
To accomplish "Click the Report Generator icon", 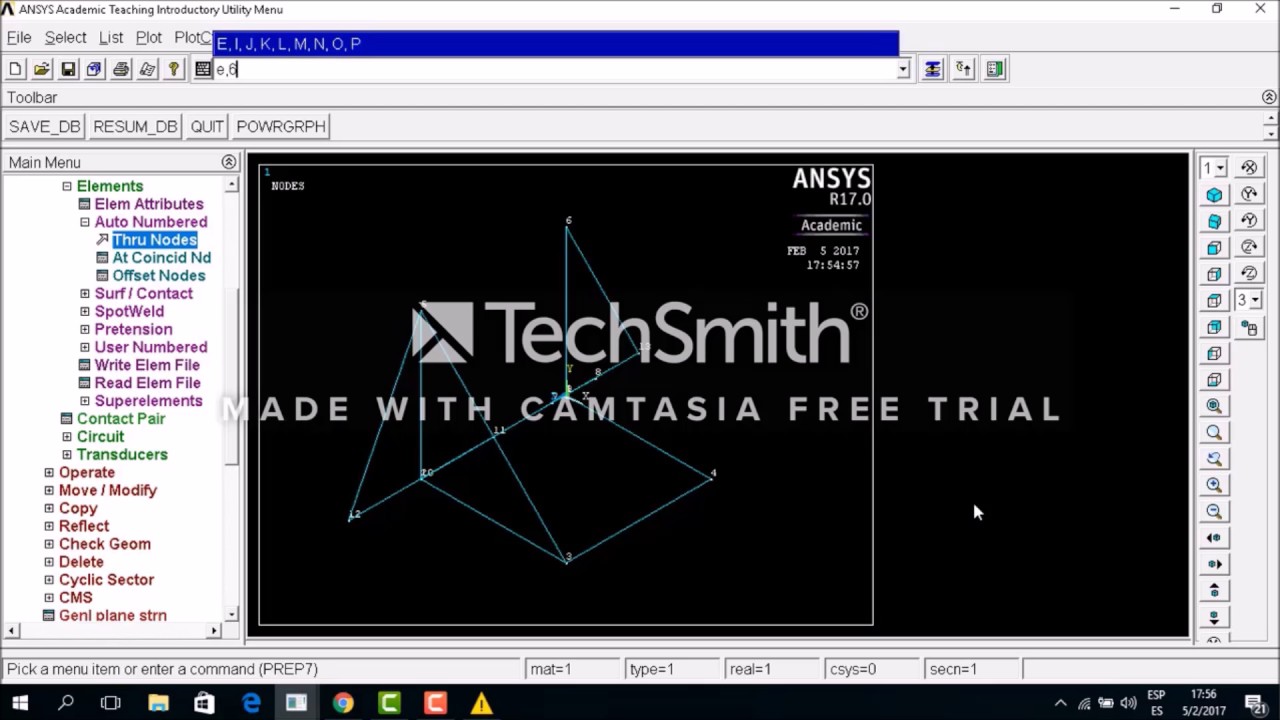I will 147,69.
